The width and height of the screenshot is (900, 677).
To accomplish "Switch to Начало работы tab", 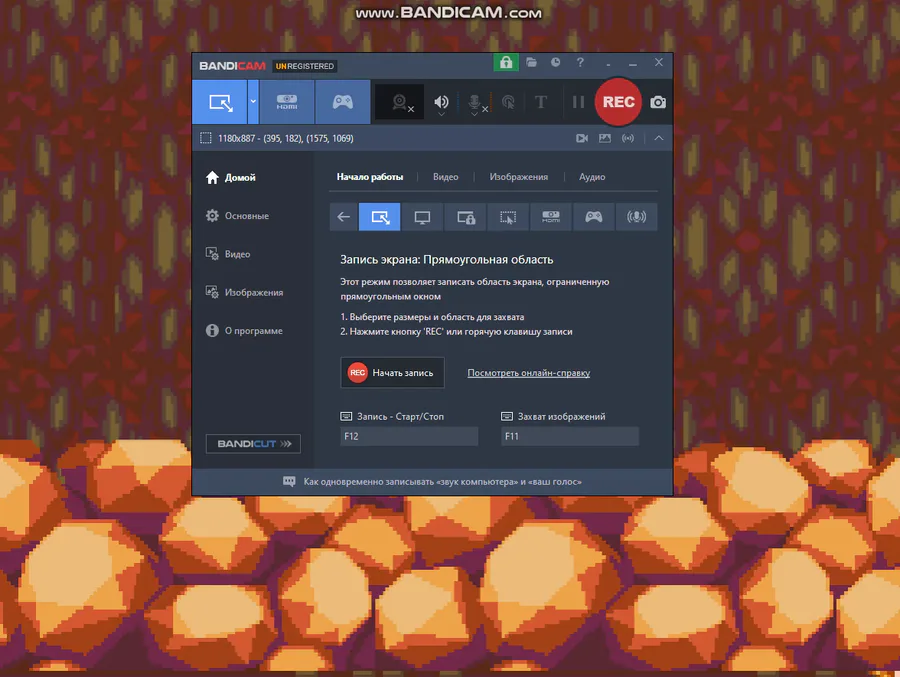I will [370, 177].
